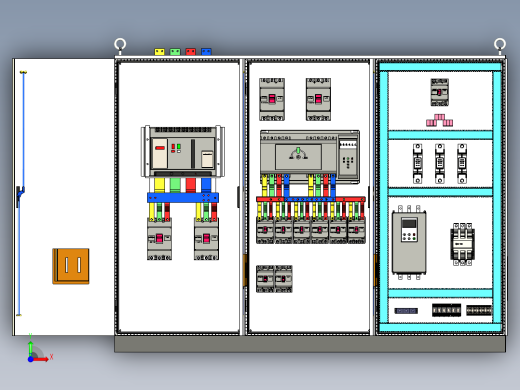This screenshot has width=520, height=390.
Task: Select the orange document pocket on open door
Action: (x=71, y=266)
